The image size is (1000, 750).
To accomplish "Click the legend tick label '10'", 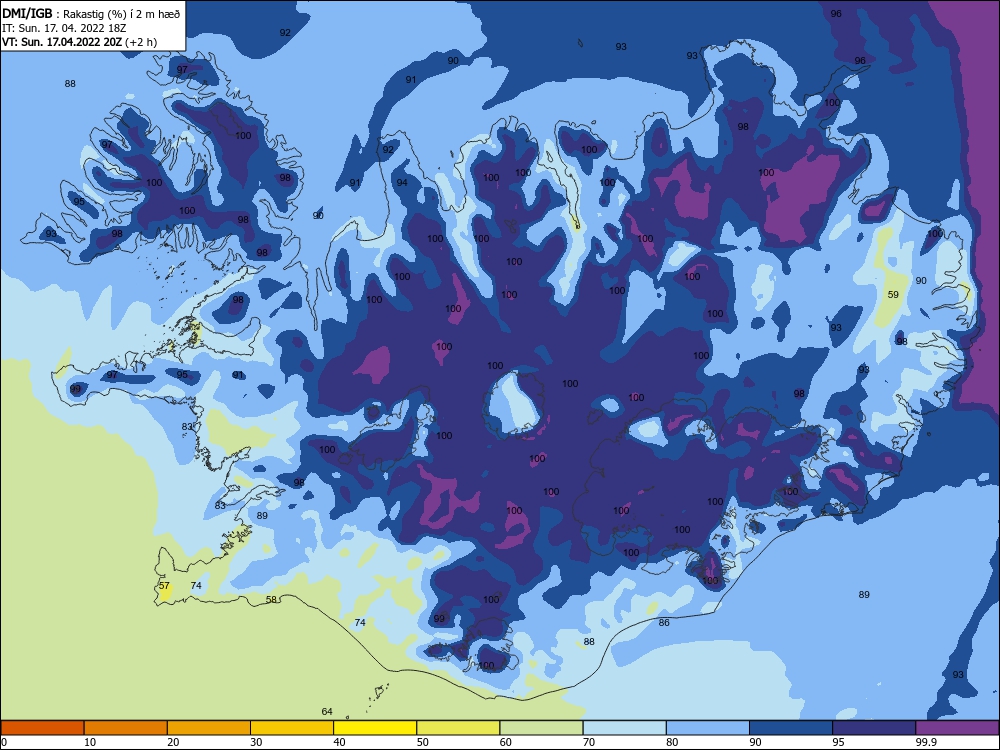I will [90, 742].
